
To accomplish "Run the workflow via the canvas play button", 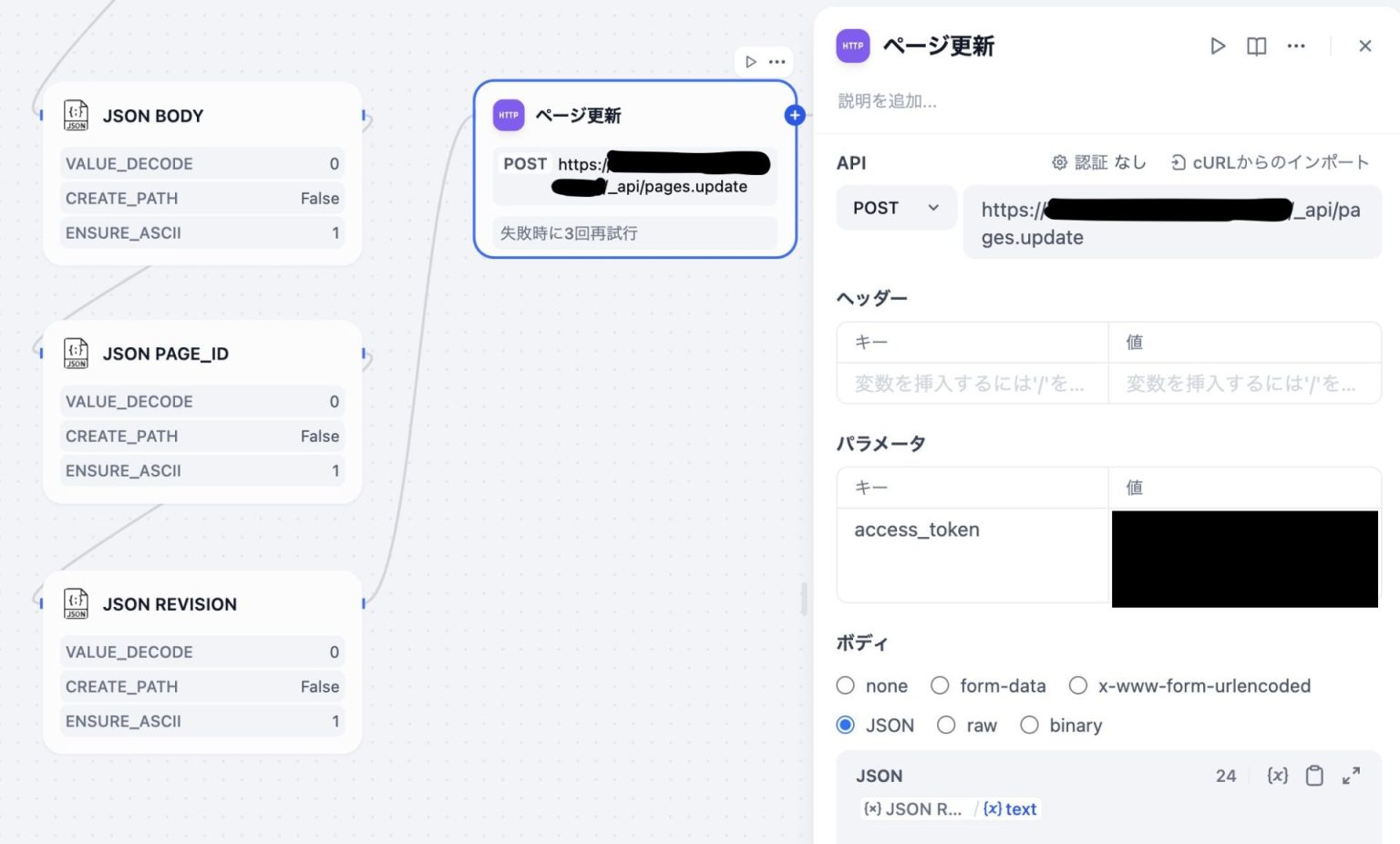I will pyautogui.click(x=751, y=61).
